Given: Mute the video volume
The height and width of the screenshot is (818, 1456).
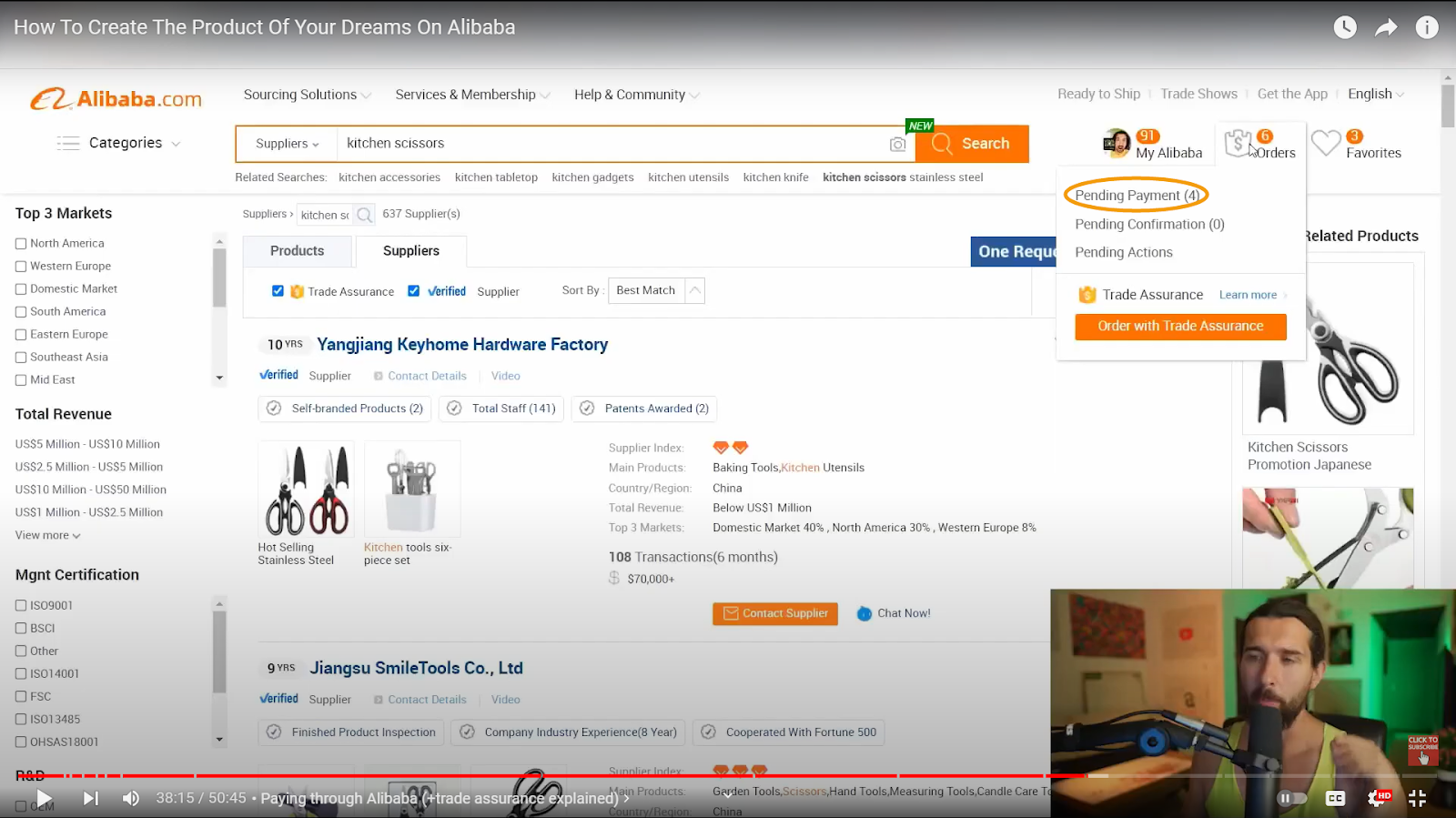Looking at the screenshot, I should coord(131,798).
